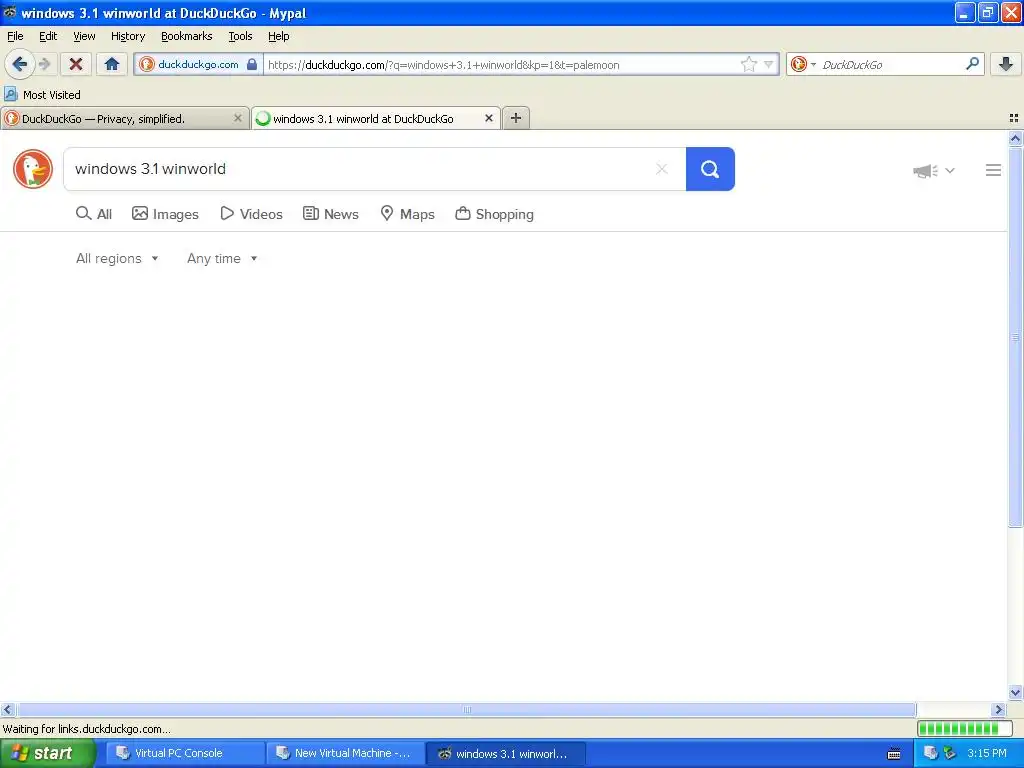Click the green page loading progress bar
This screenshot has height=768, width=1024.
click(x=964, y=728)
